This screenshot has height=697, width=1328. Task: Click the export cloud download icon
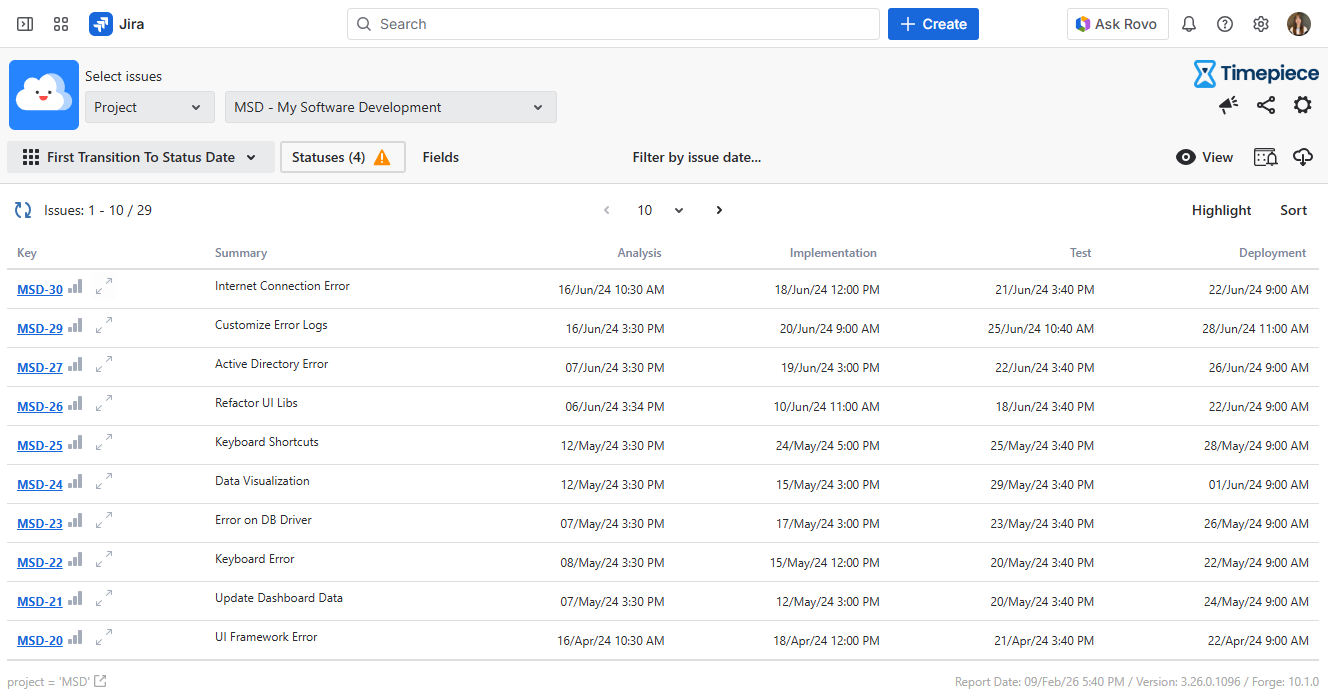coord(1302,157)
